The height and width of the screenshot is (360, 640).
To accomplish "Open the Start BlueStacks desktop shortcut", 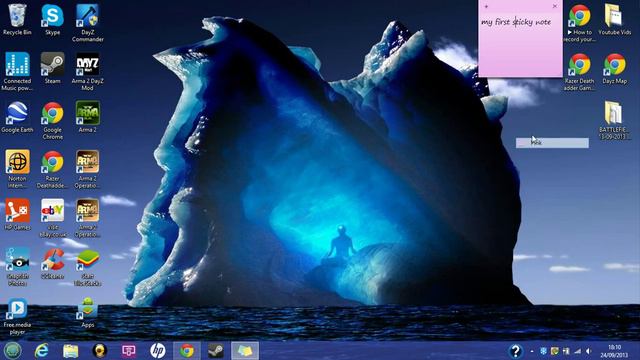I will click(87, 267).
